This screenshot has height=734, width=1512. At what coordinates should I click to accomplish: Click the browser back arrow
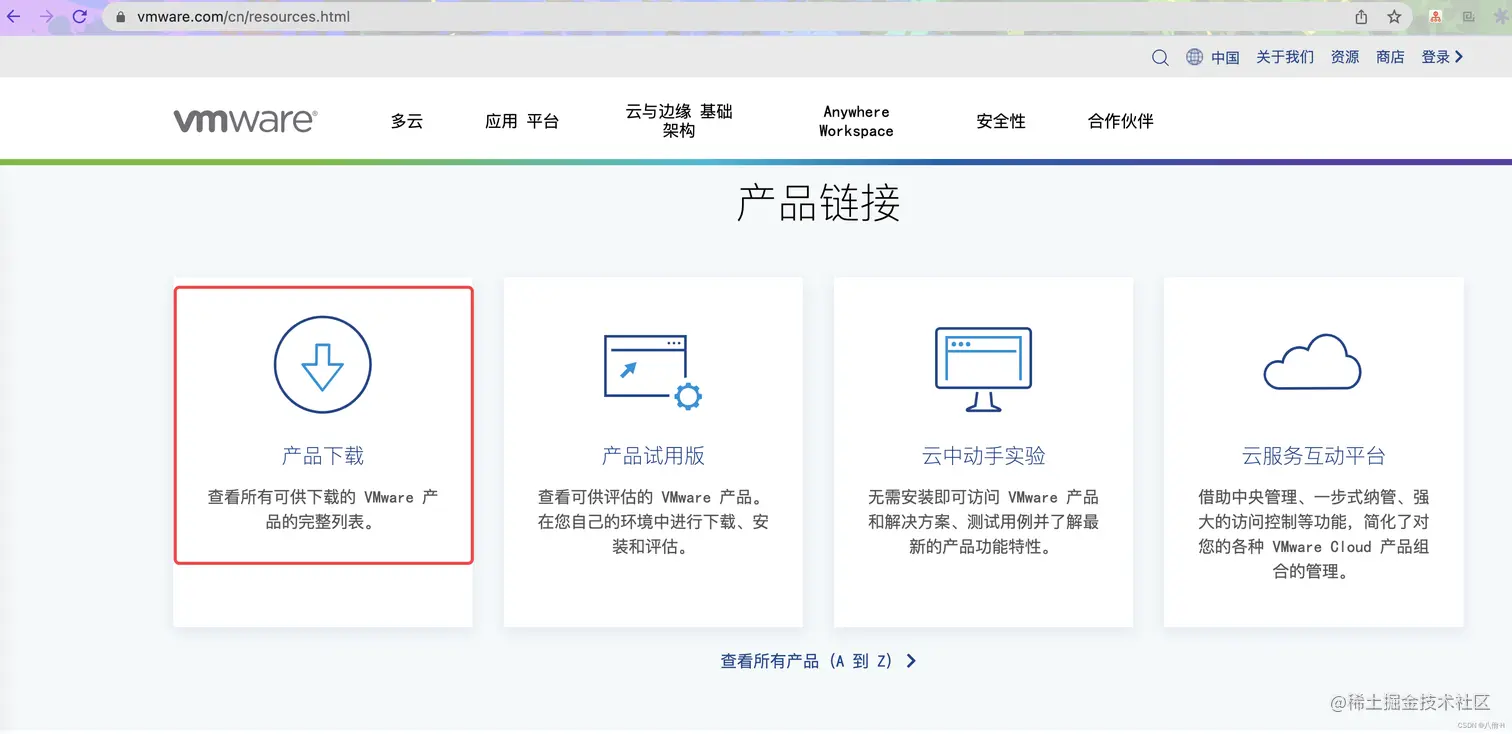(x=14, y=17)
